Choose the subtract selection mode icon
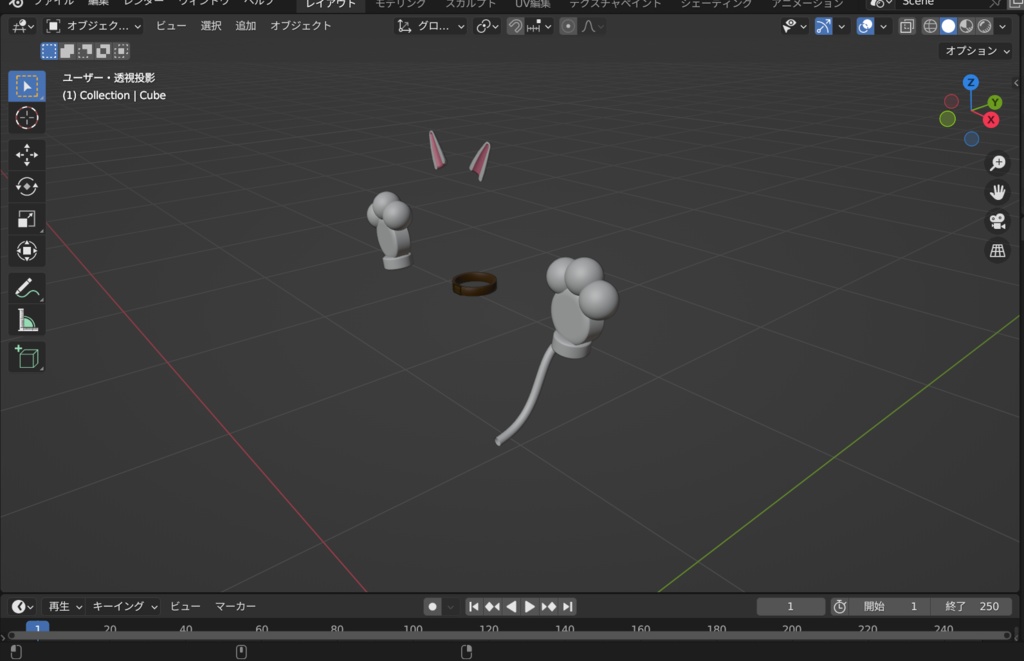Viewport: 1024px width, 661px height. click(x=85, y=51)
